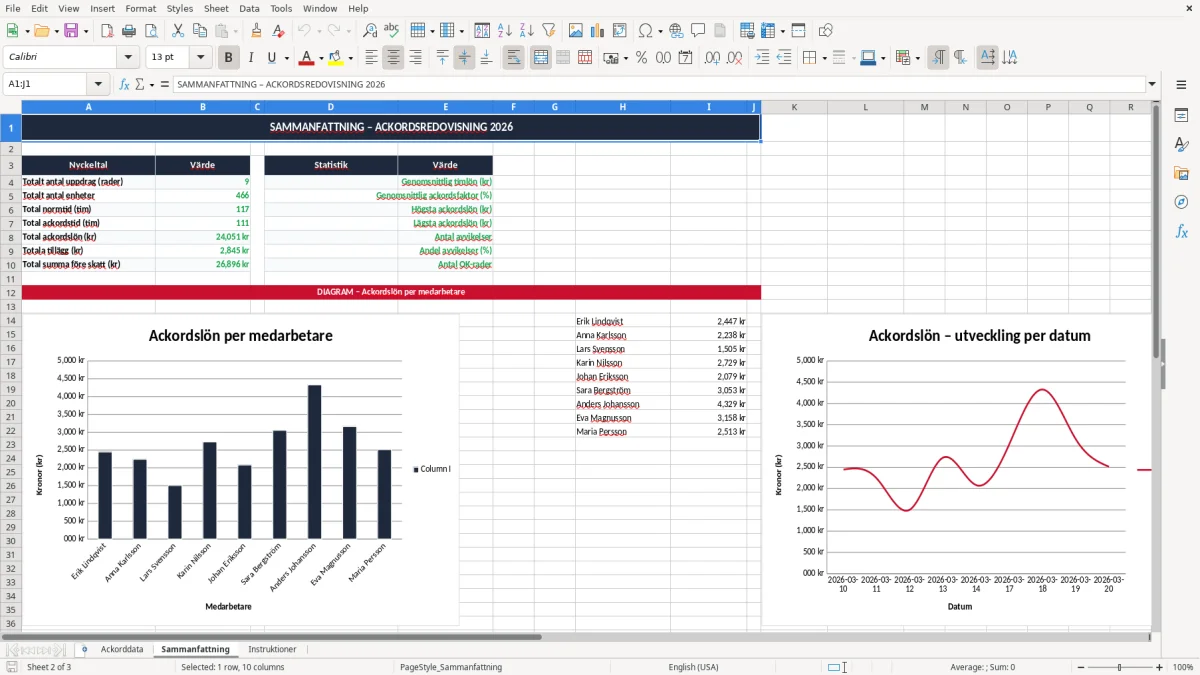
Task: Expand the Name Box dropdown arrow
Action: tap(98, 84)
